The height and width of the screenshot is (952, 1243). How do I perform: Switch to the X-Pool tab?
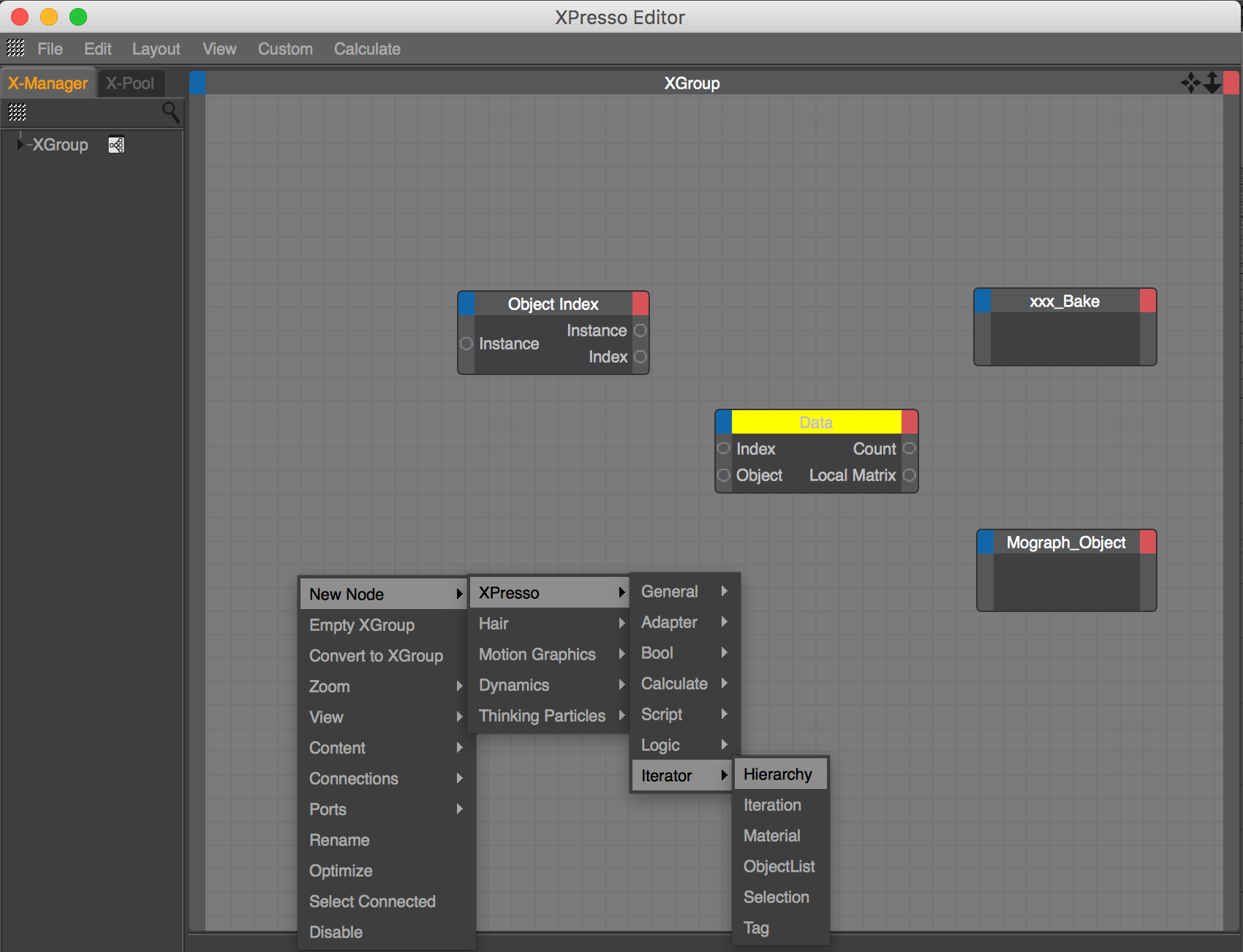point(130,83)
